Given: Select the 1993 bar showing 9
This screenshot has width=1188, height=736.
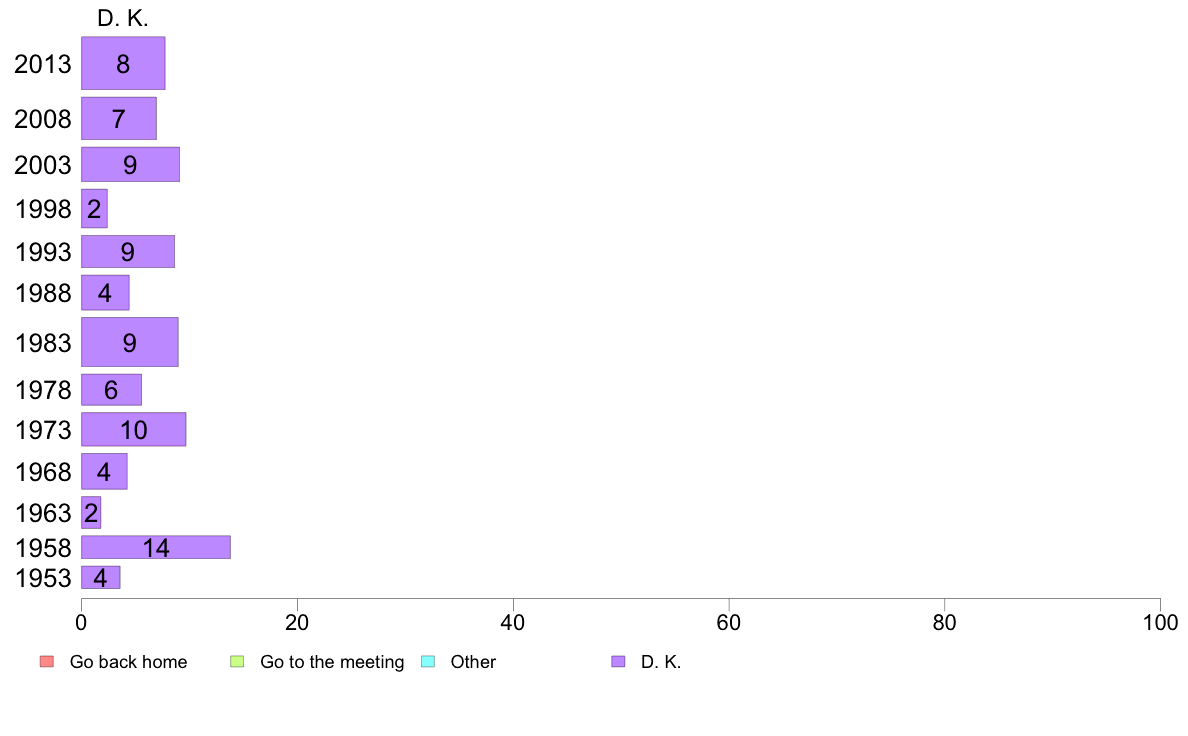Looking at the screenshot, I should 128,252.
